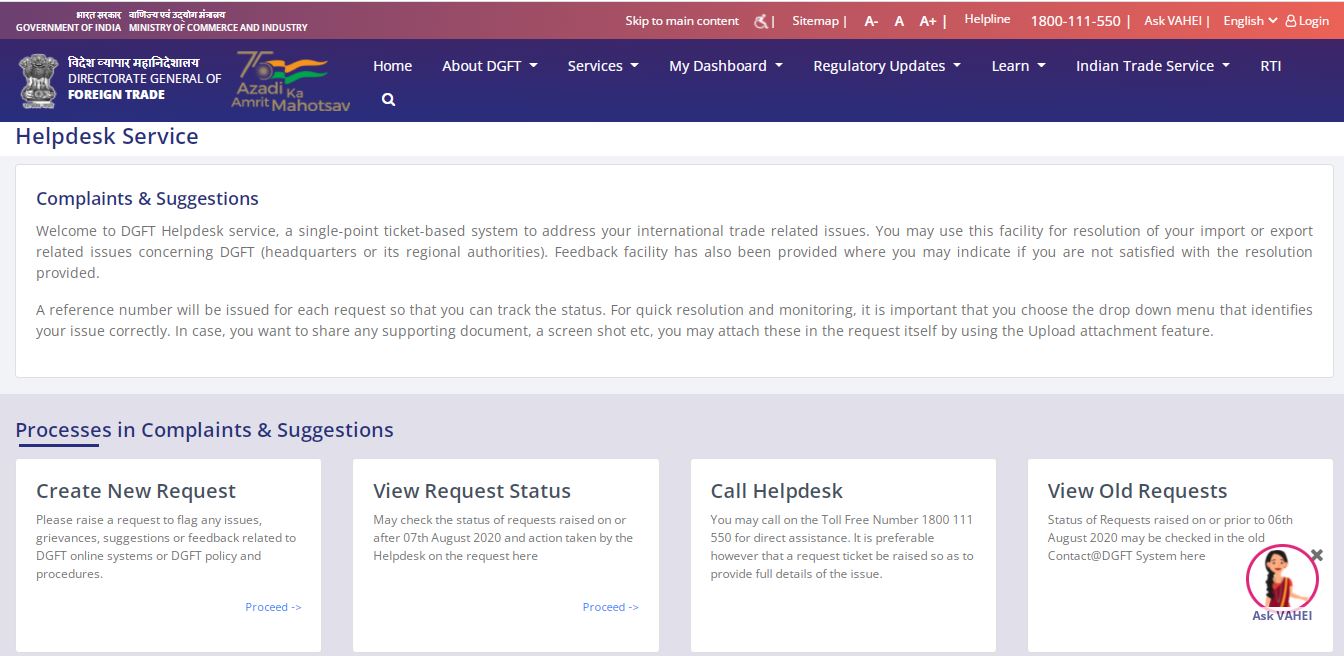This screenshot has height=656, width=1344.
Task: Expand the Regulatory Updates dropdown
Action: (879, 65)
